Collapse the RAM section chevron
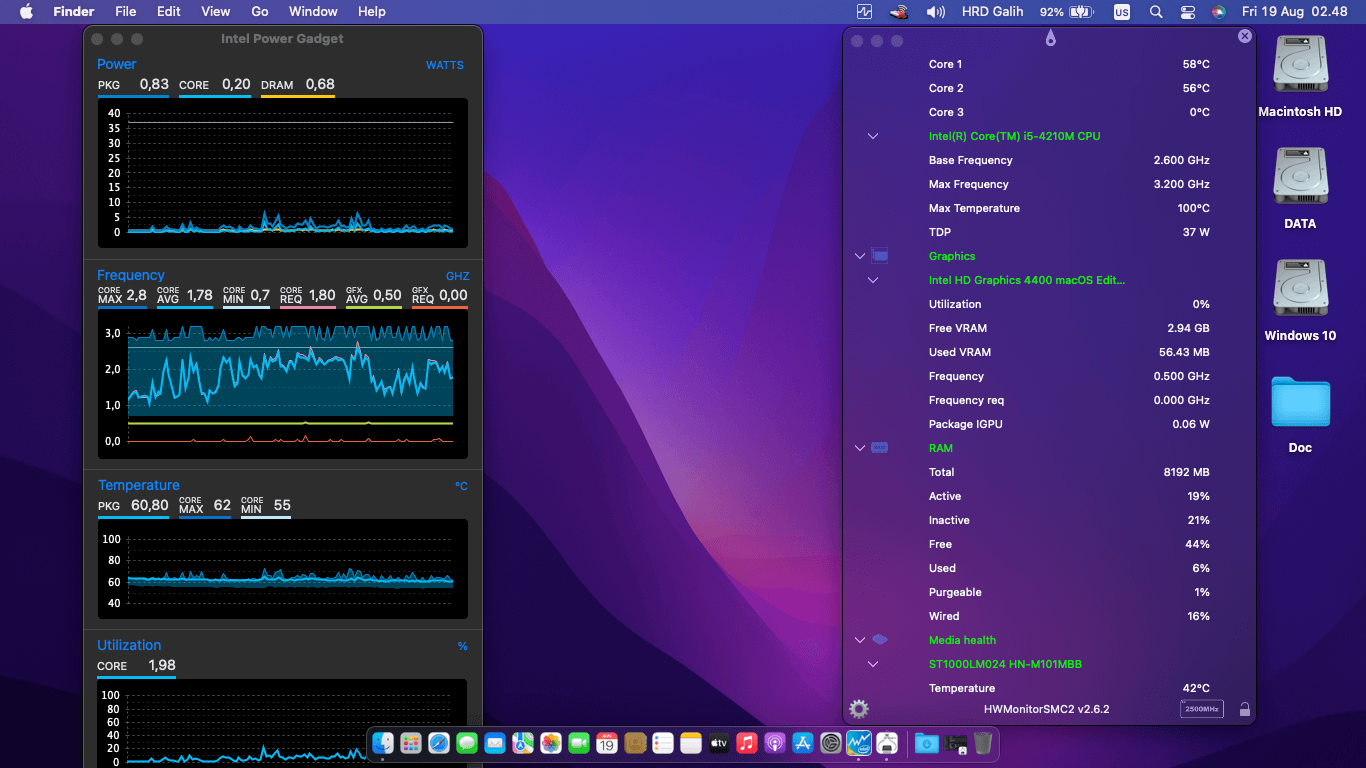Image resolution: width=1366 pixels, height=768 pixels. [859, 448]
